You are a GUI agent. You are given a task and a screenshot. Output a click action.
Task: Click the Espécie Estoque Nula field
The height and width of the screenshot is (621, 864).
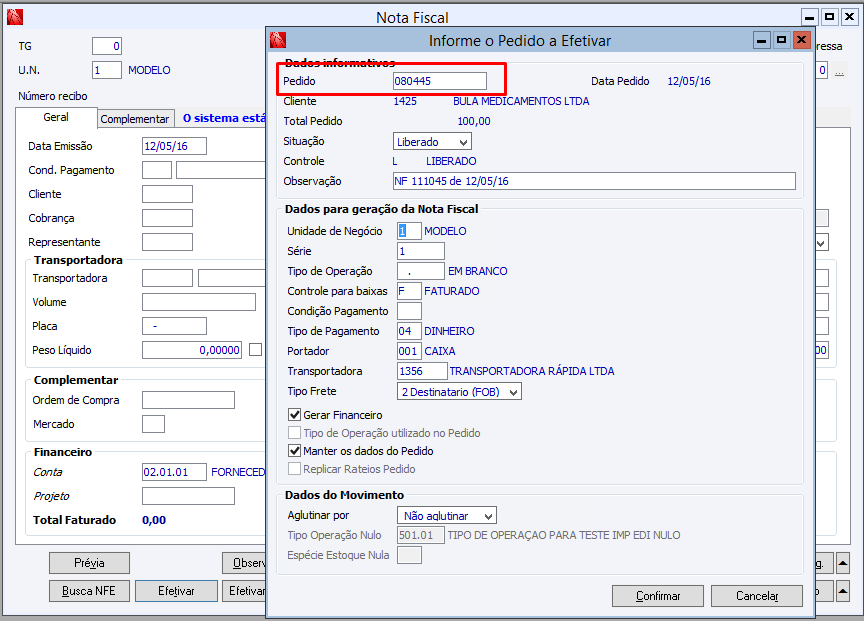coord(409,555)
